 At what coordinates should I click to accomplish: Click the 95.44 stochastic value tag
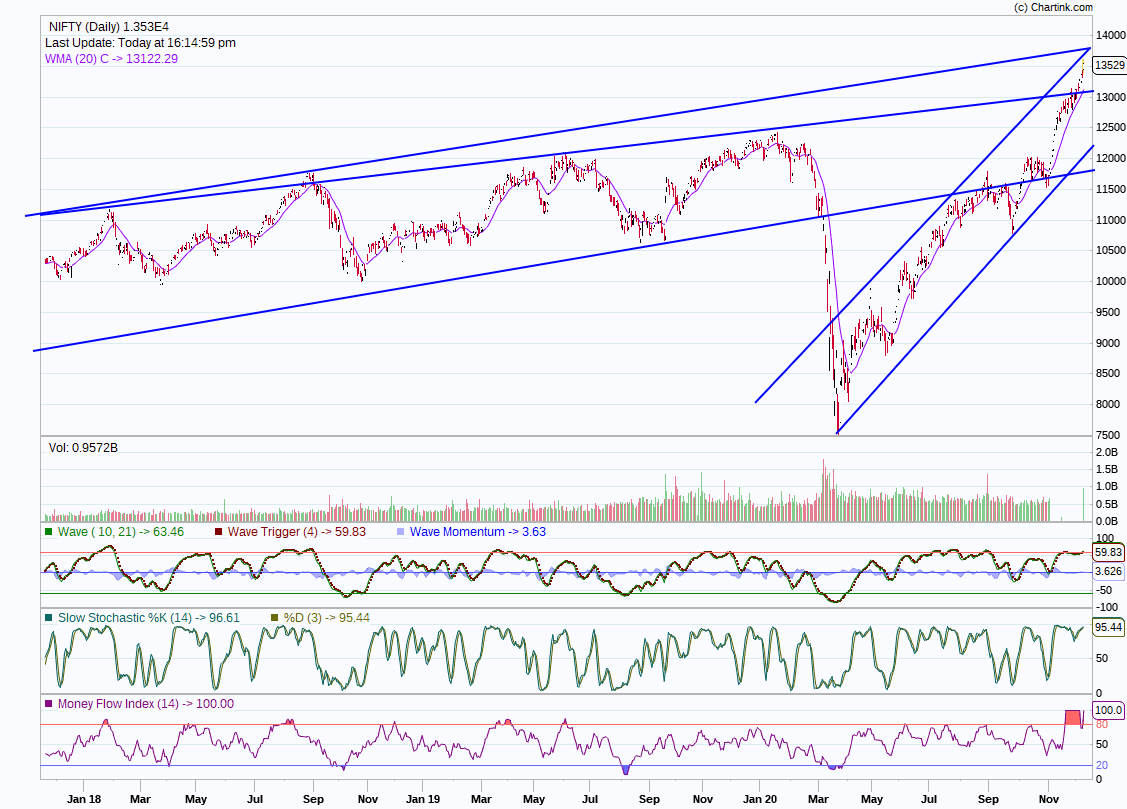tap(1109, 628)
